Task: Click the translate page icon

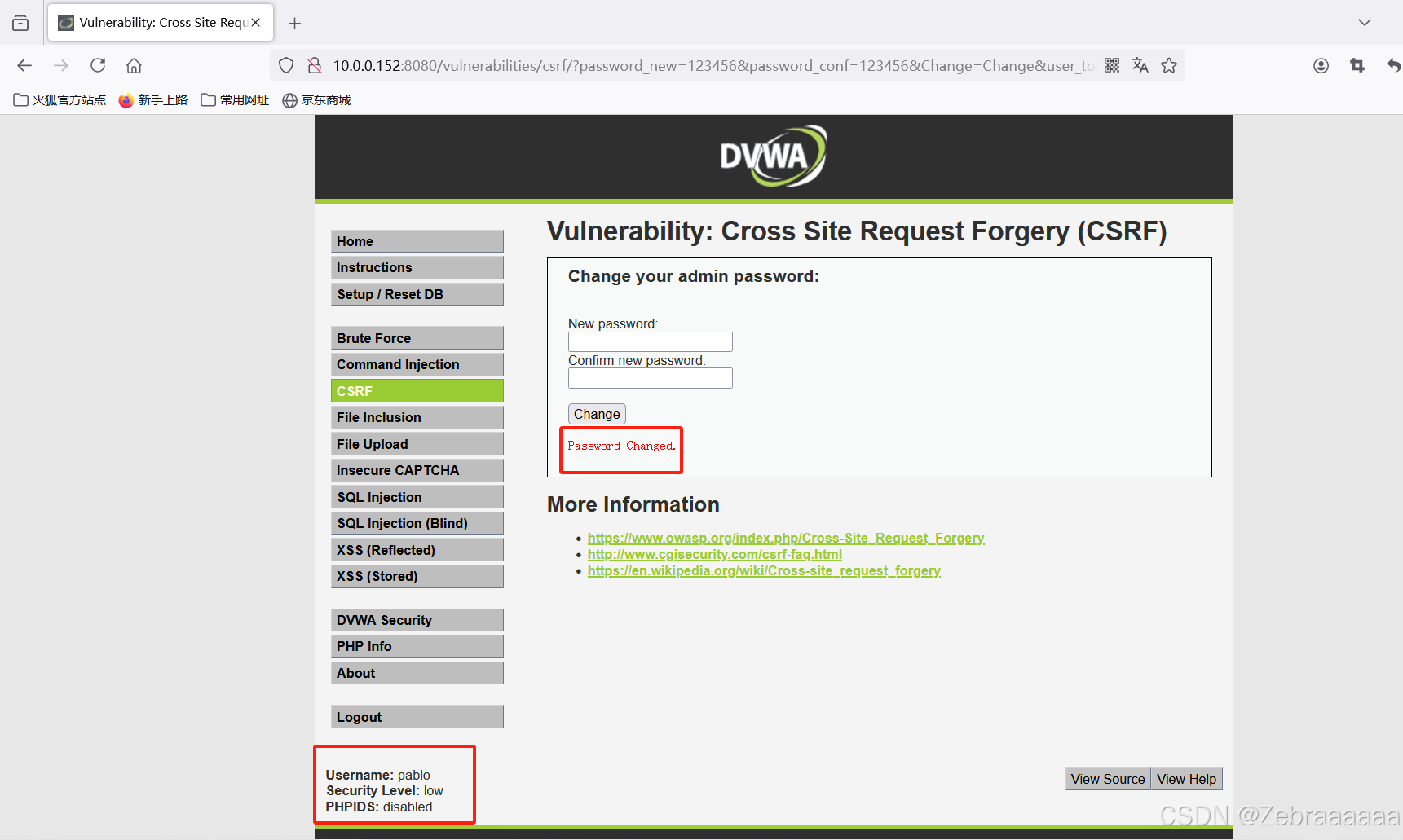Action: click(1140, 65)
